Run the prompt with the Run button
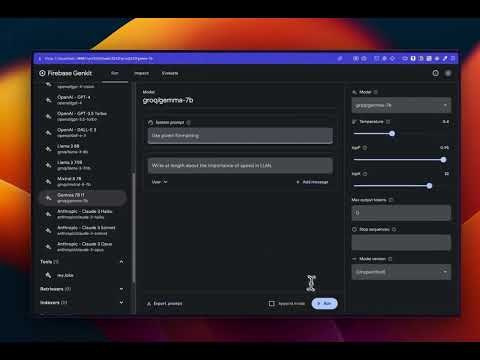The height and width of the screenshot is (360, 480). 325,303
